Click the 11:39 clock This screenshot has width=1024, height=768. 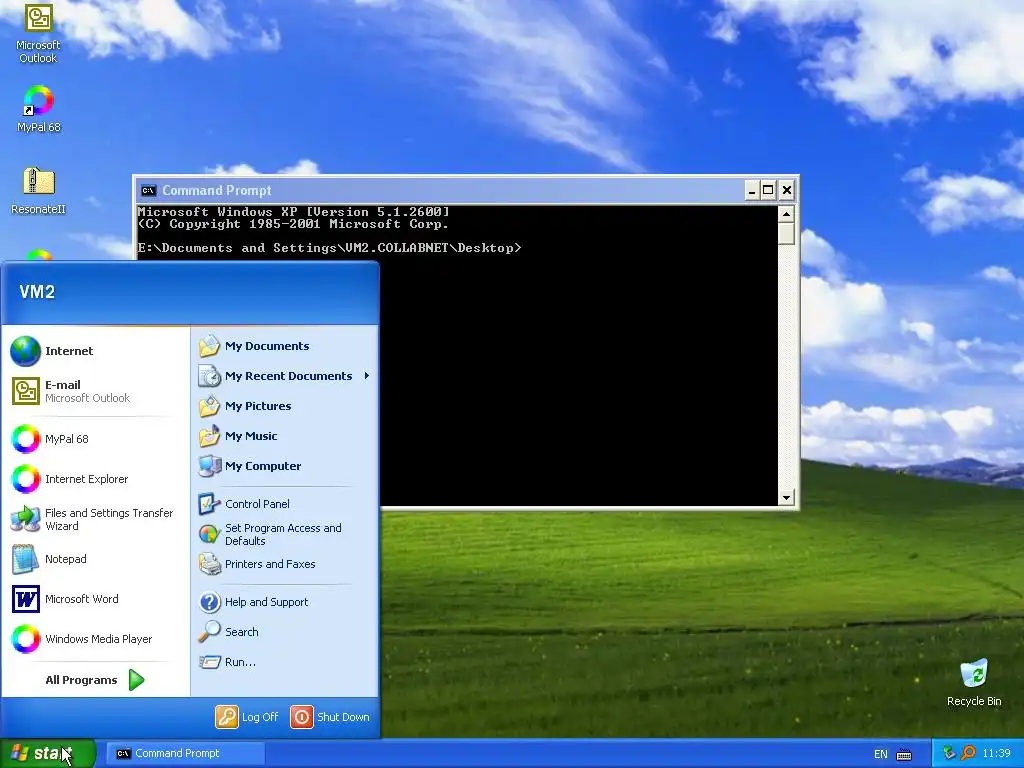coord(996,753)
